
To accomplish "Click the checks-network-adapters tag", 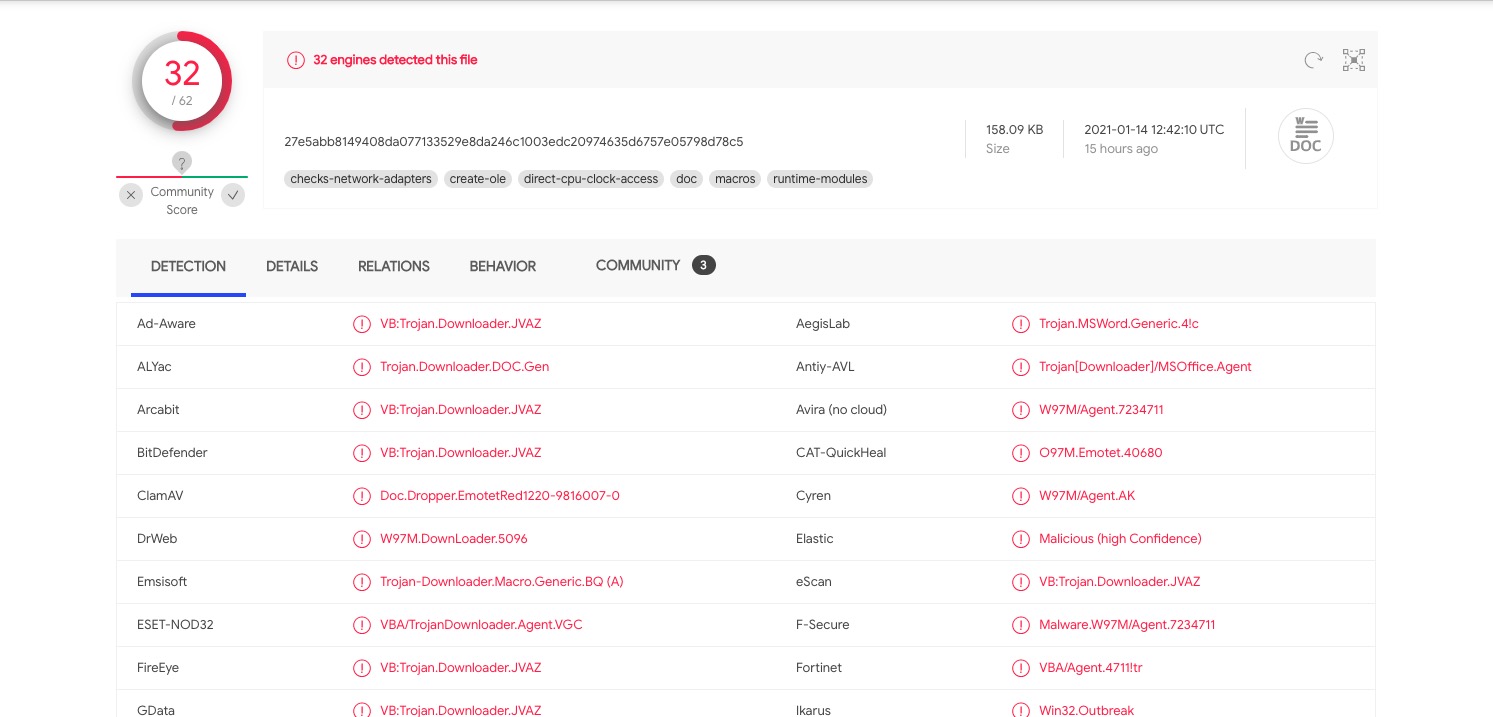I will [361, 179].
